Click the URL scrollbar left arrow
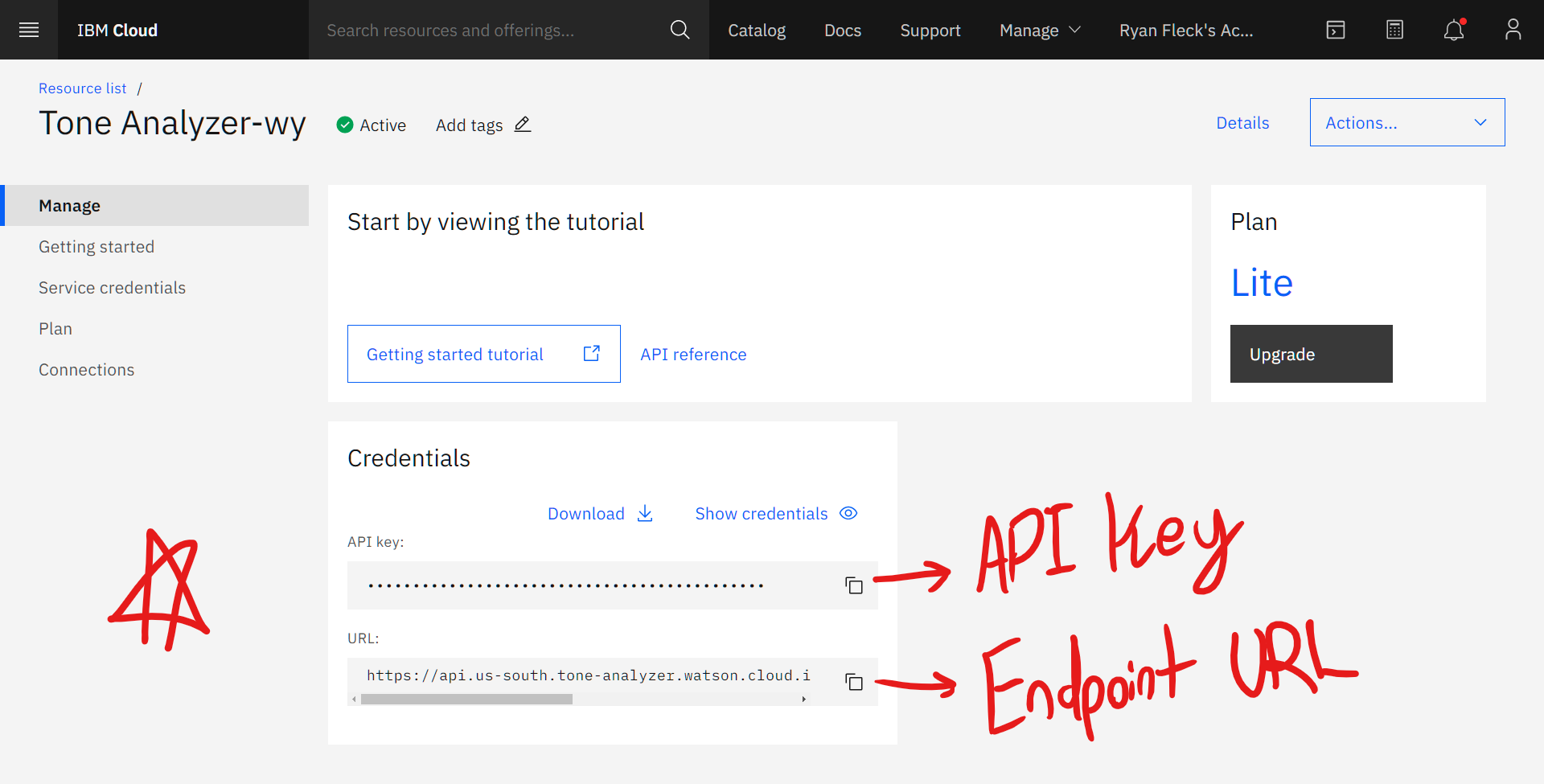Screen dimensions: 1544x784 click(354, 700)
